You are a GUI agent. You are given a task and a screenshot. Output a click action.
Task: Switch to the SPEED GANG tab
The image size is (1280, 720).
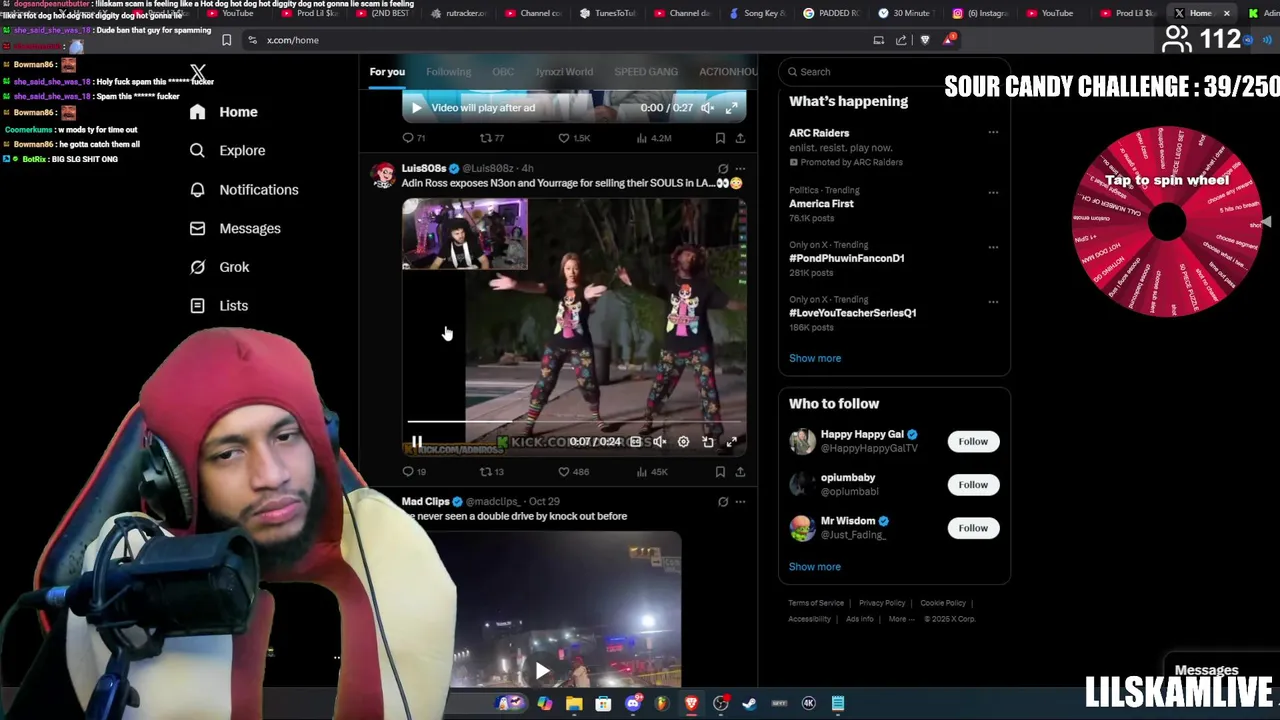[646, 72]
